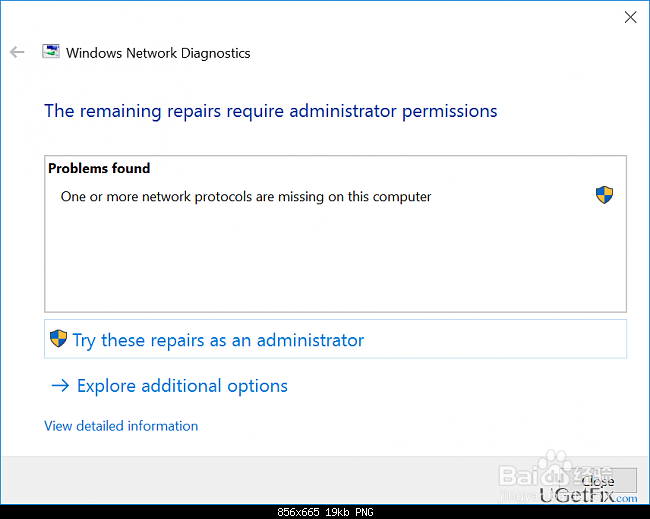Viewport: 650px width, 519px height.
Task: Close the dialog with the top-right X
Action: [x=630, y=17]
